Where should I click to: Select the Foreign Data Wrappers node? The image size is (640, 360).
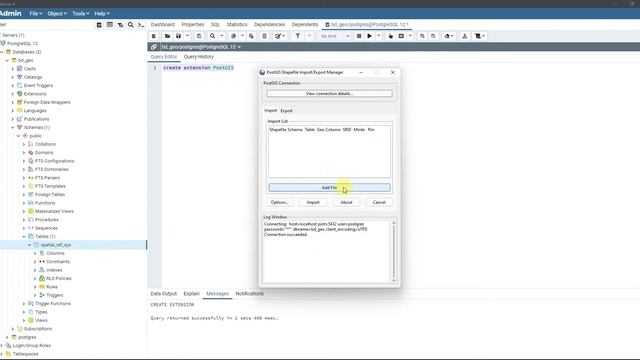point(47,102)
